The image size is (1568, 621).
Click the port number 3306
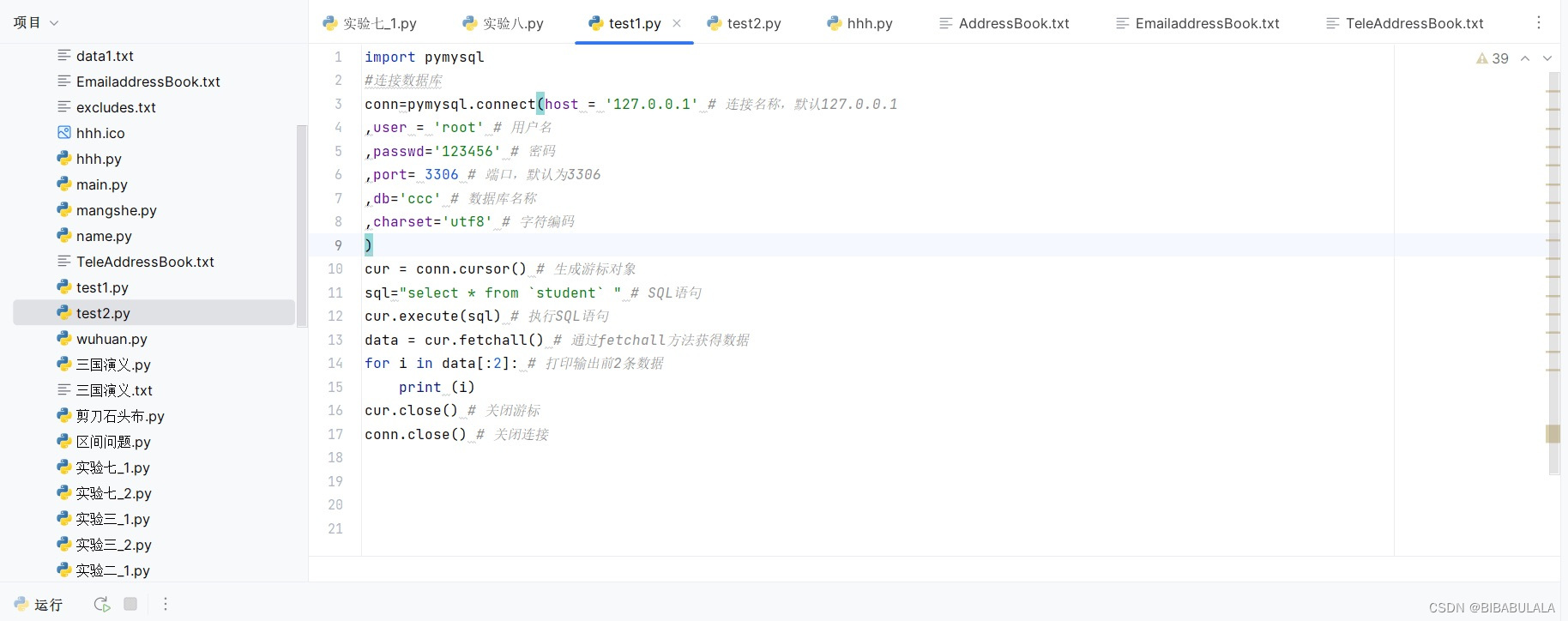(442, 174)
